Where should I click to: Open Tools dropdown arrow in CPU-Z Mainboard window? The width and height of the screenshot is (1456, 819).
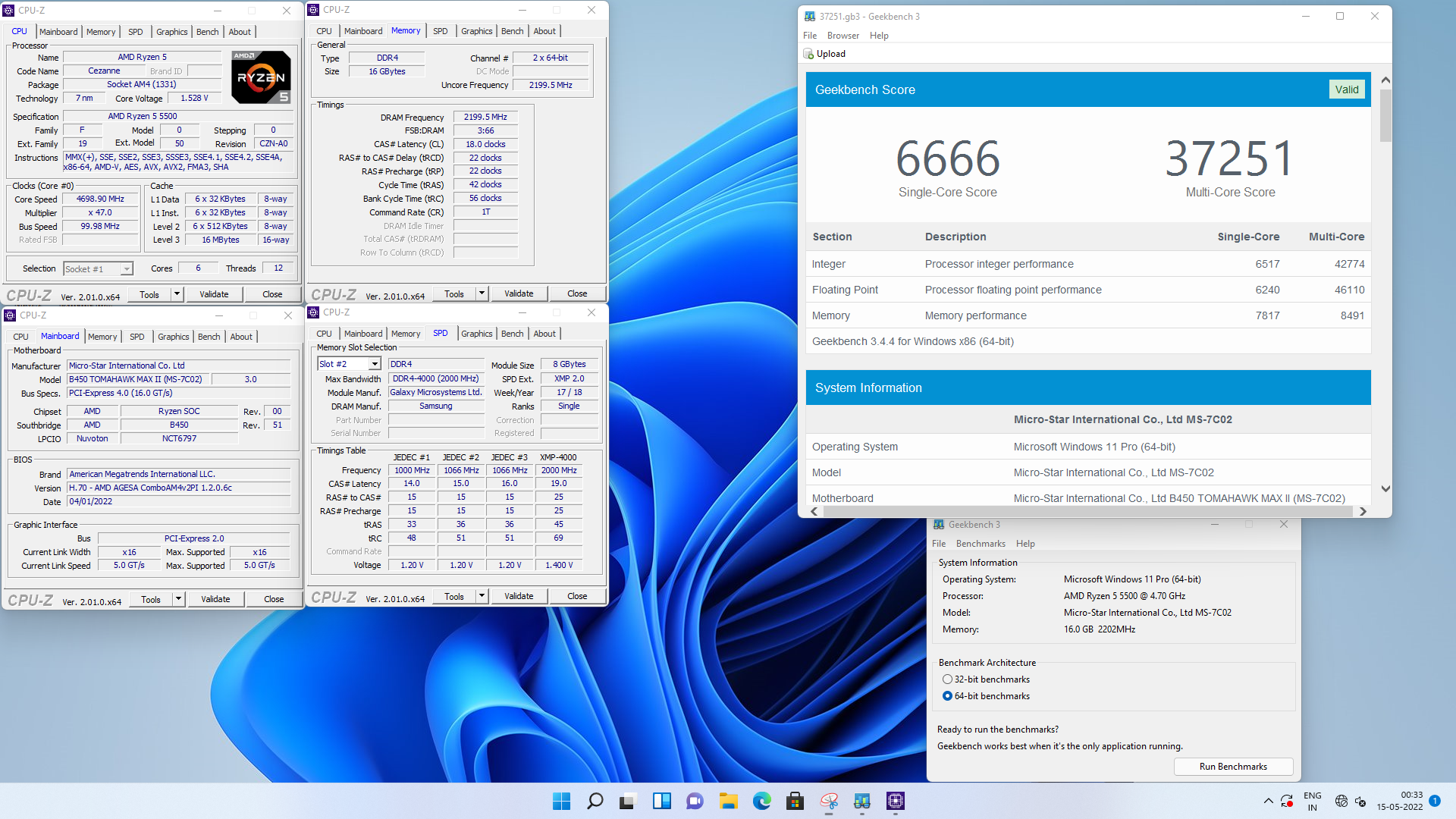tap(178, 599)
